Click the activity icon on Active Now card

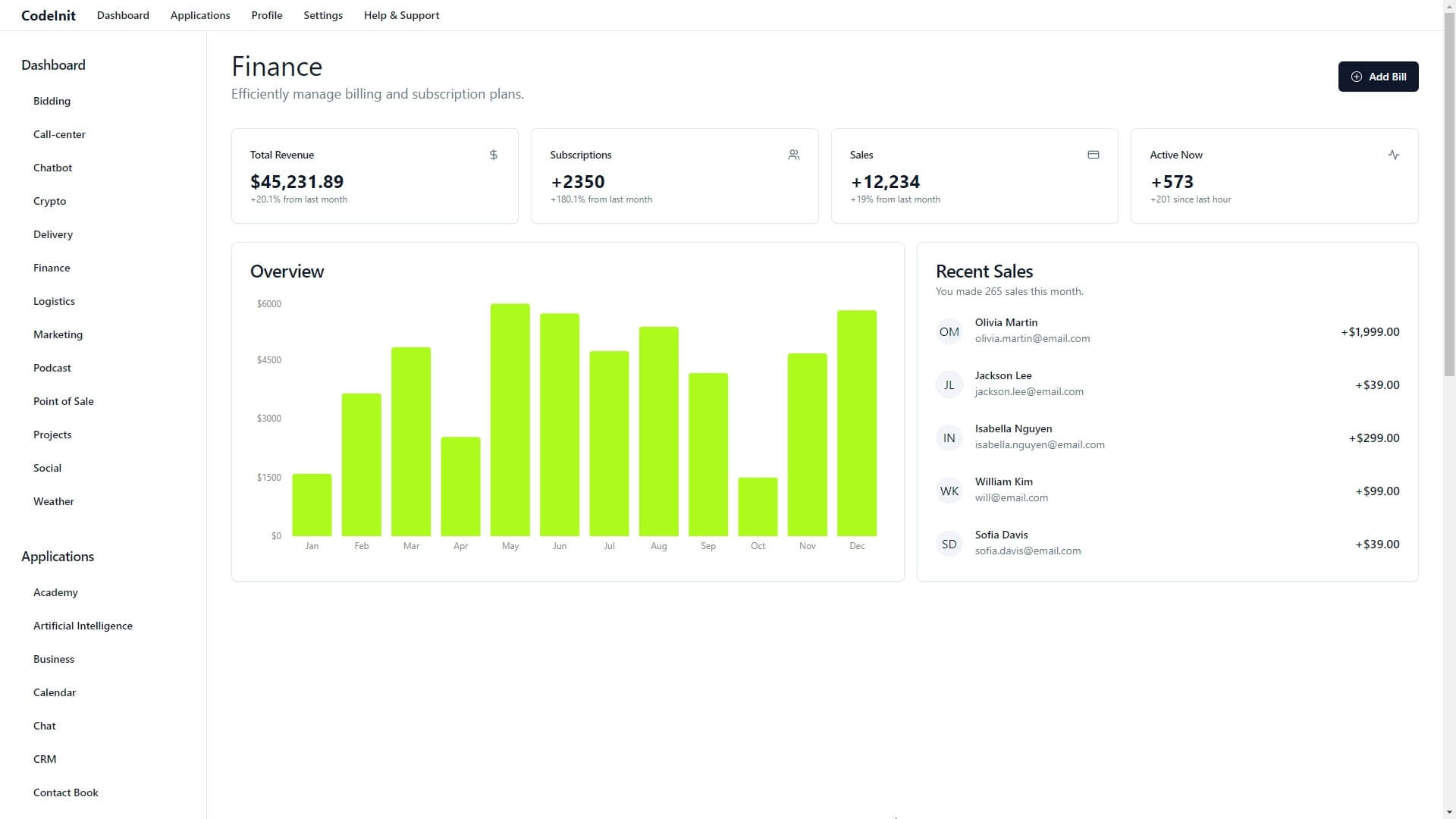pyautogui.click(x=1394, y=155)
